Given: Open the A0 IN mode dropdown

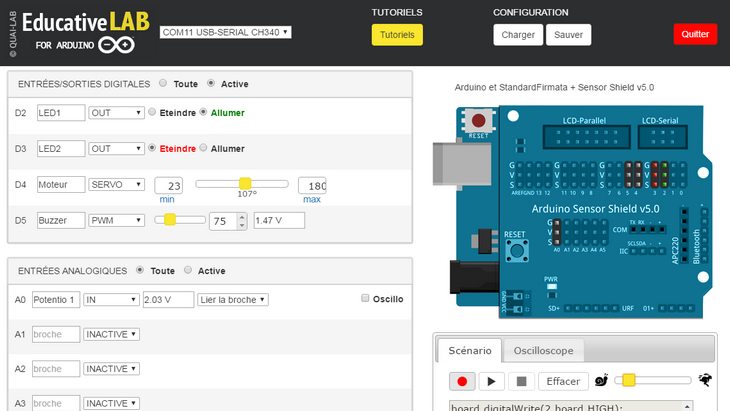Looking at the screenshot, I should coord(111,299).
